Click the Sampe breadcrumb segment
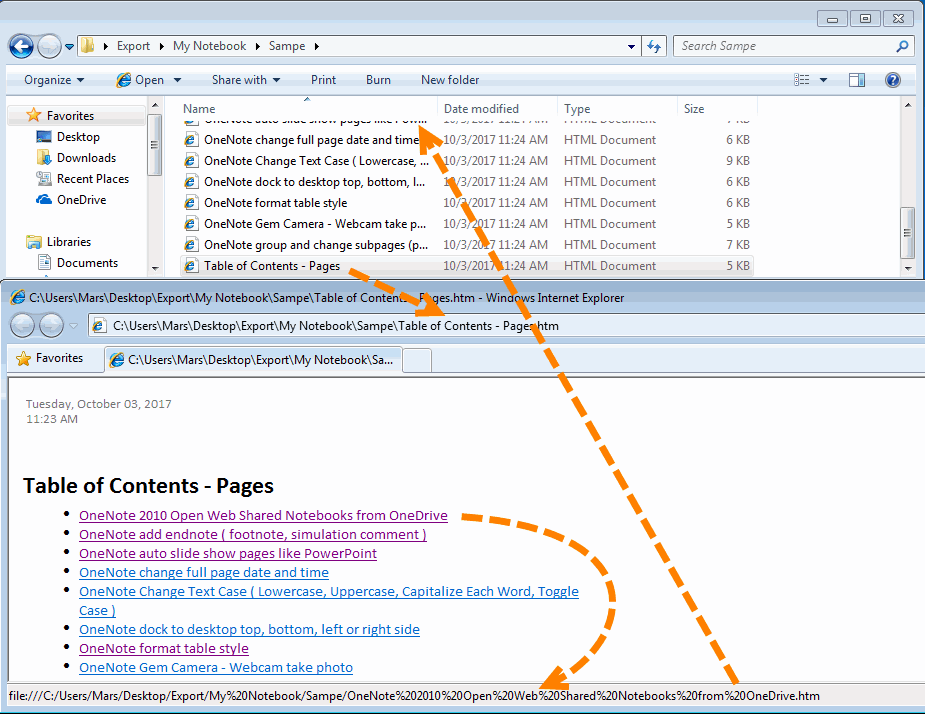 287,46
